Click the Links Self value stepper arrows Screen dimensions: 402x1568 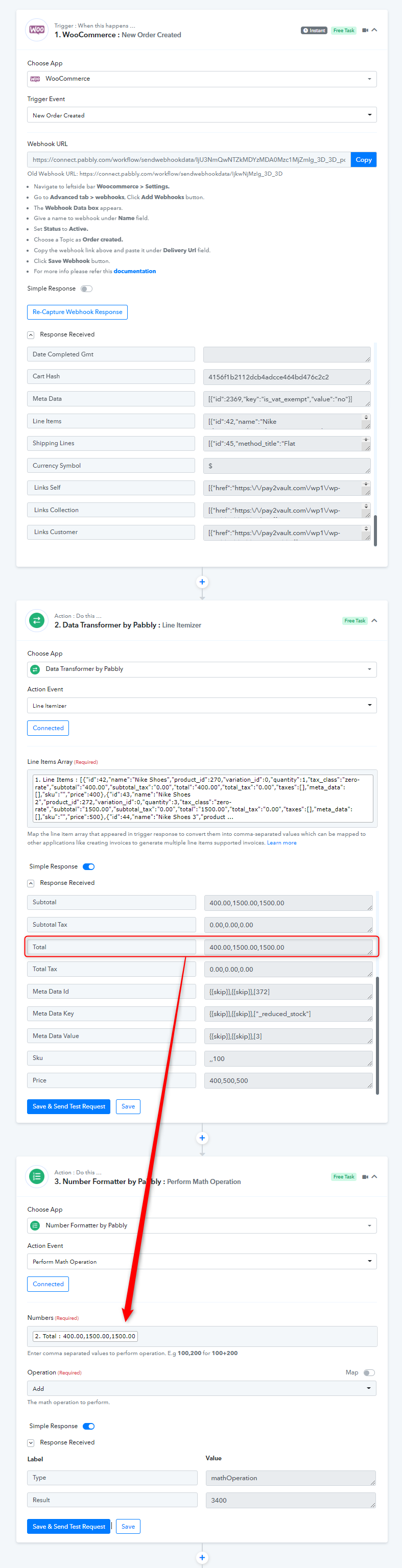[x=366, y=484]
